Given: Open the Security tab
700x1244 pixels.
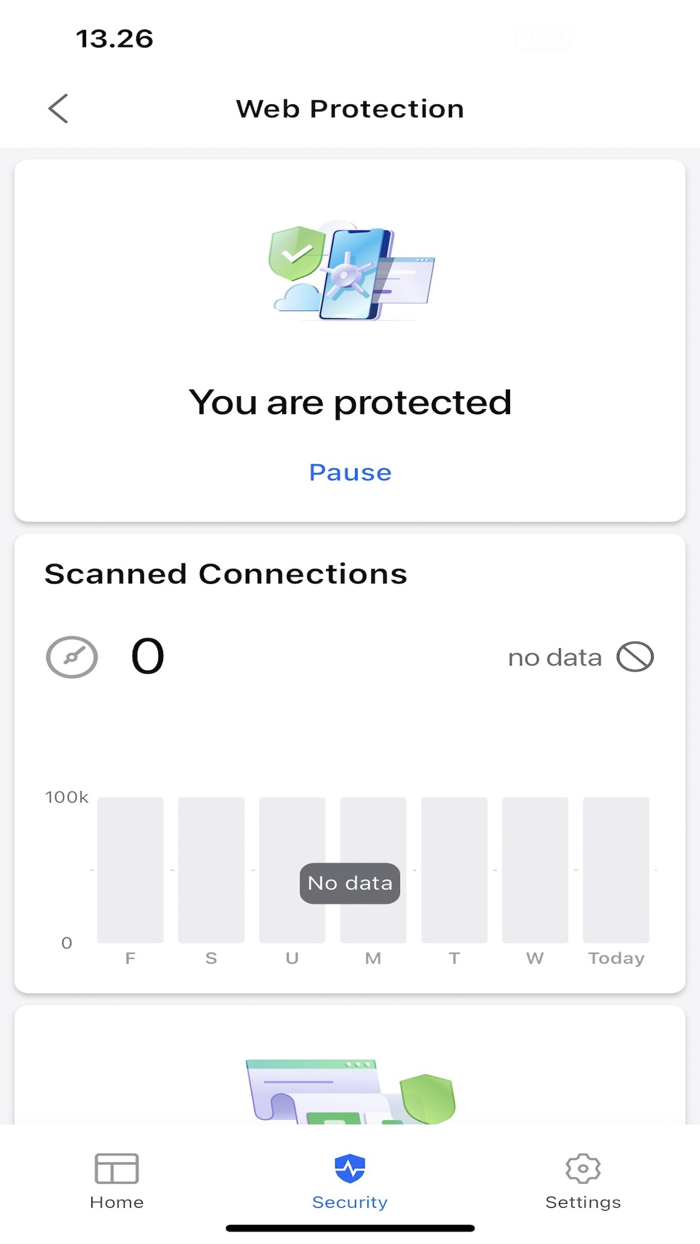Looking at the screenshot, I should 349,1180.
